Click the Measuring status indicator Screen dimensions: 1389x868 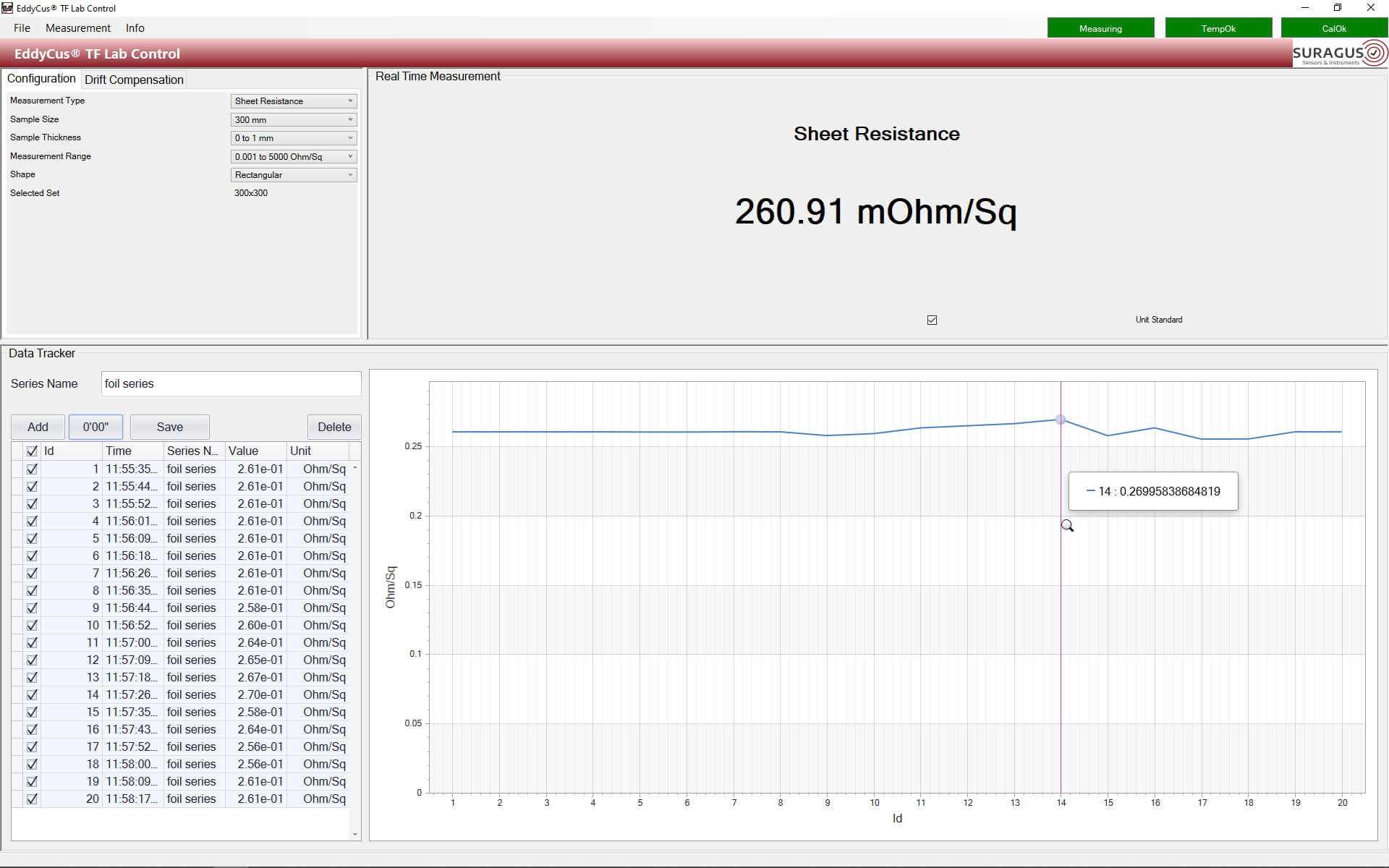point(1100,28)
